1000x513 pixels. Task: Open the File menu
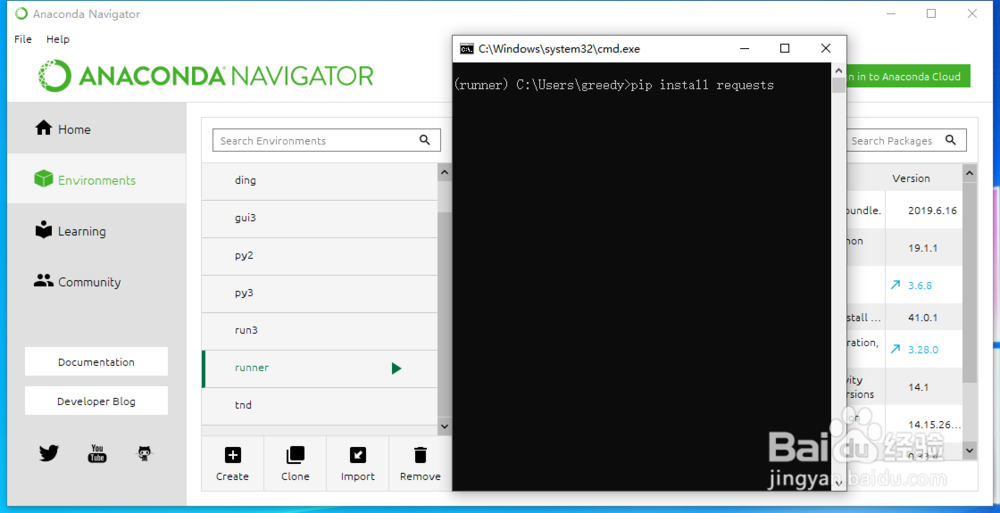click(x=23, y=39)
